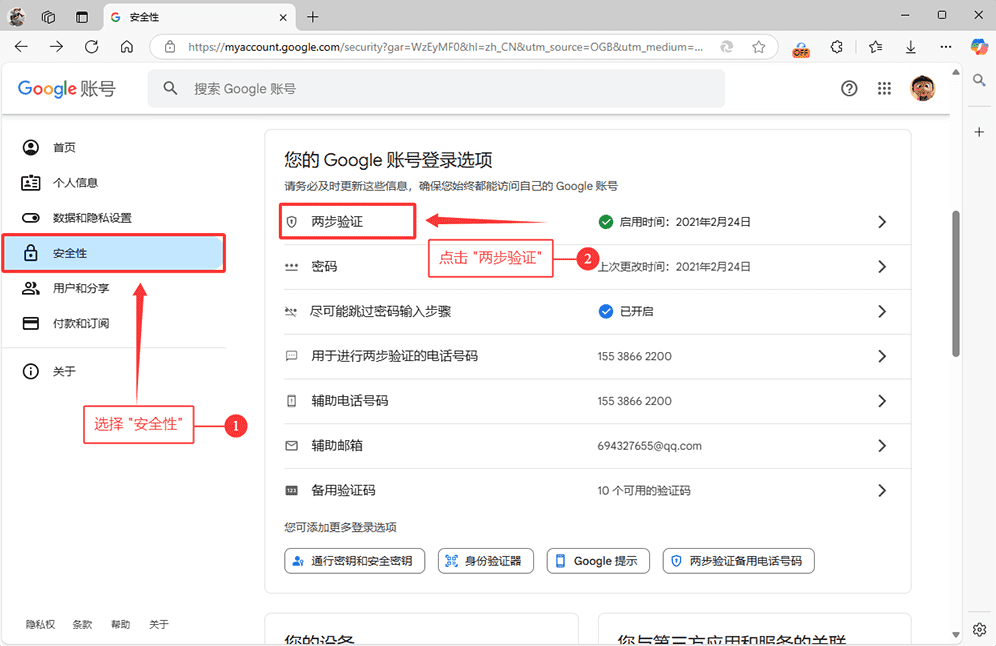Viewport: 996px width, 646px height.
Task: Open the browser profile picture icon
Action: (17, 17)
